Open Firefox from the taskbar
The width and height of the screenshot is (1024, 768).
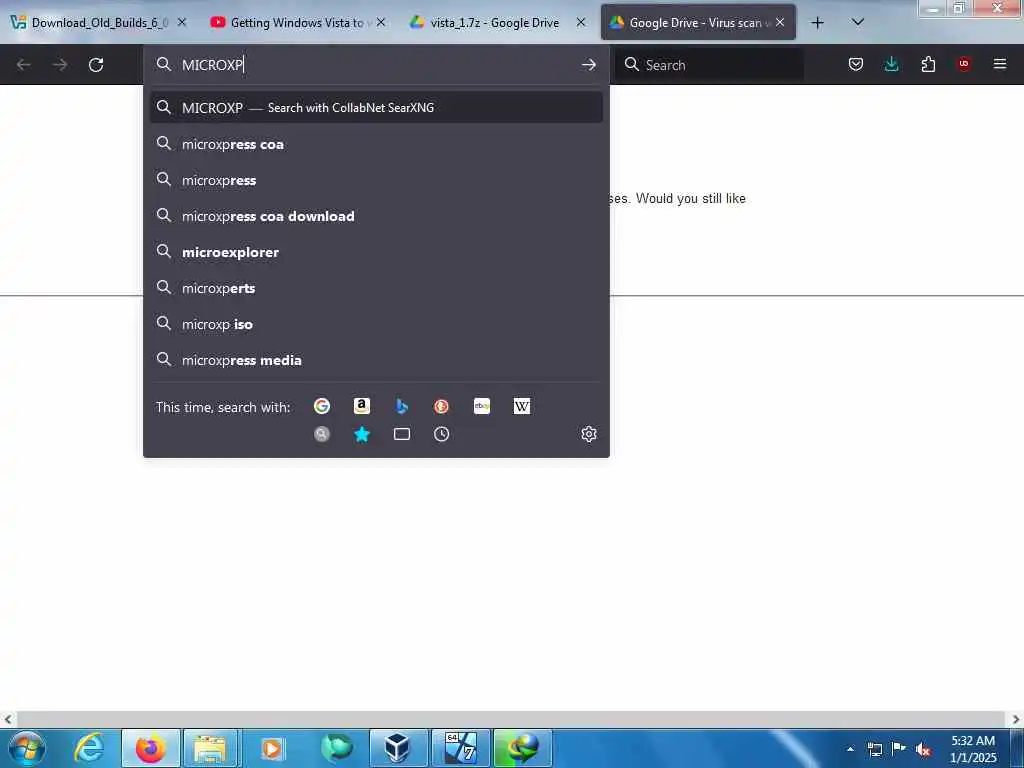[150, 748]
